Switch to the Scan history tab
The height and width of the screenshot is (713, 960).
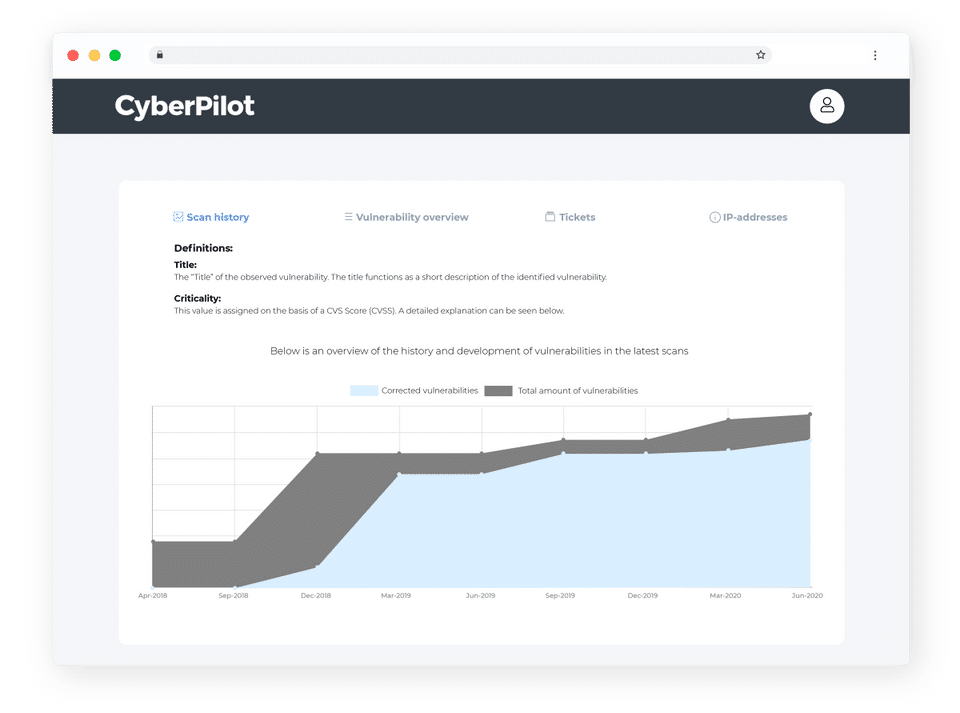point(211,217)
